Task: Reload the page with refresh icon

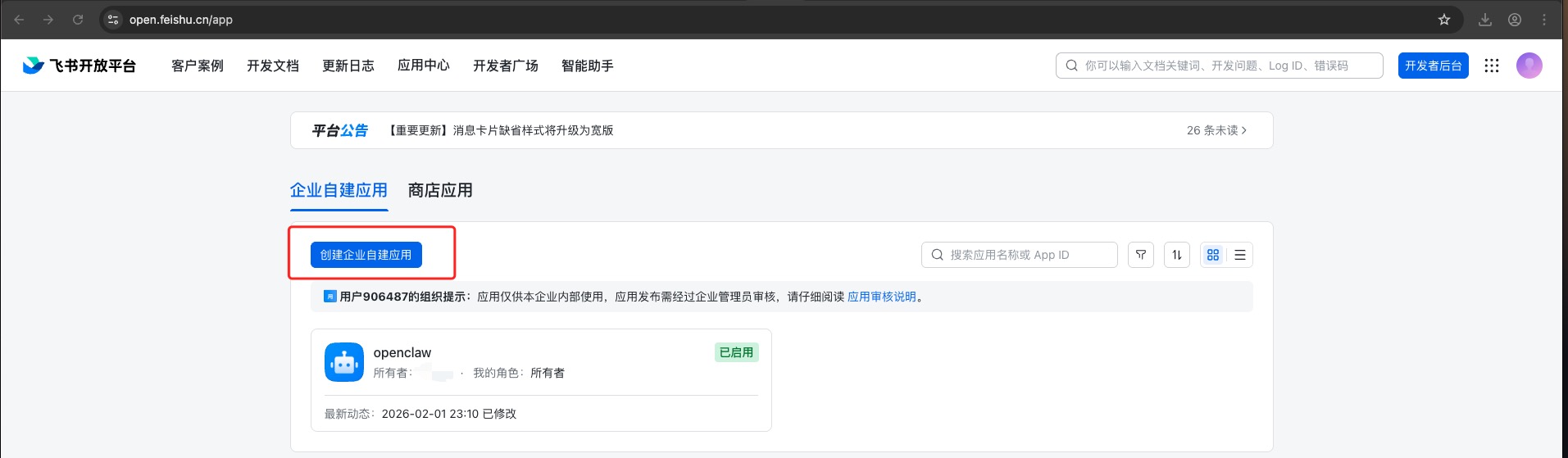Action: click(78, 20)
